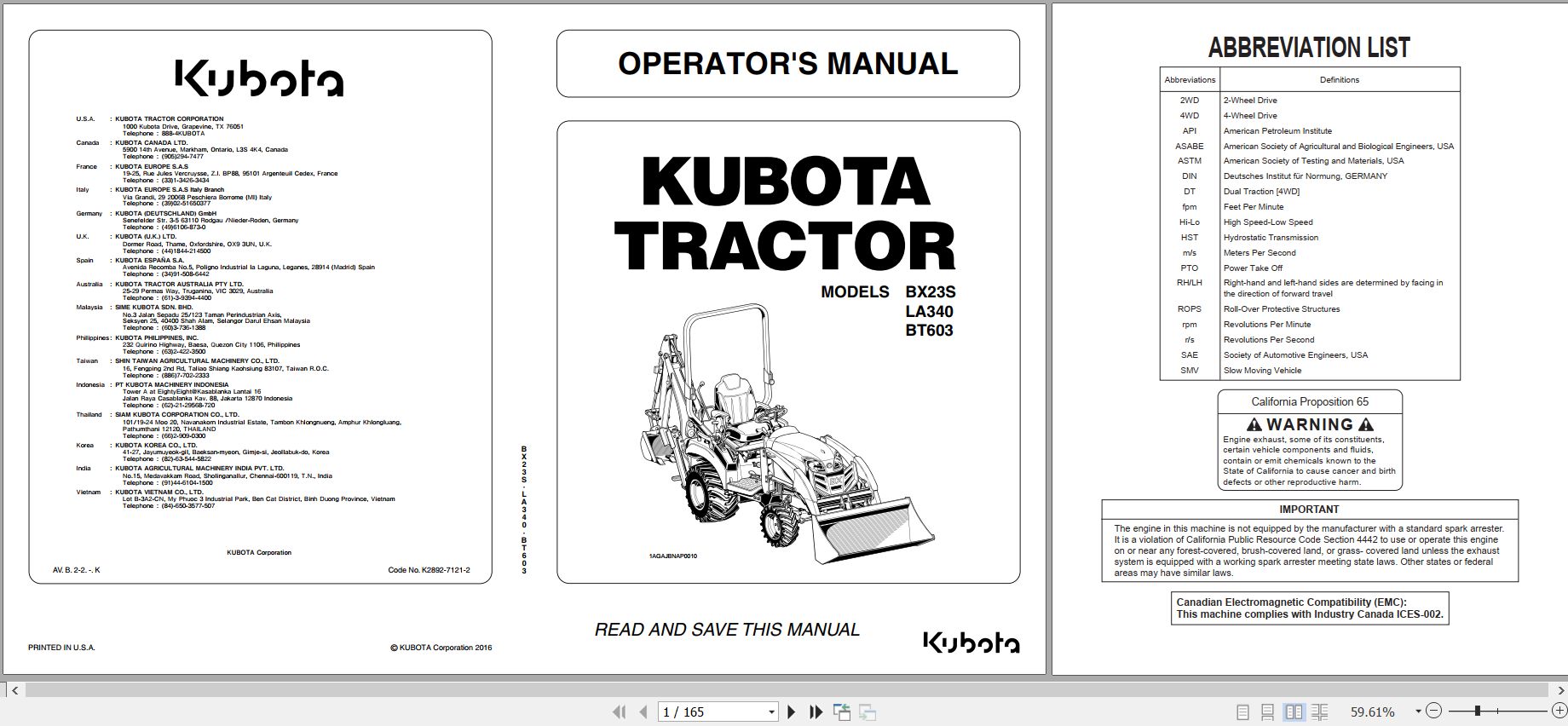Click the 59.61% zoom value

point(1372,712)
